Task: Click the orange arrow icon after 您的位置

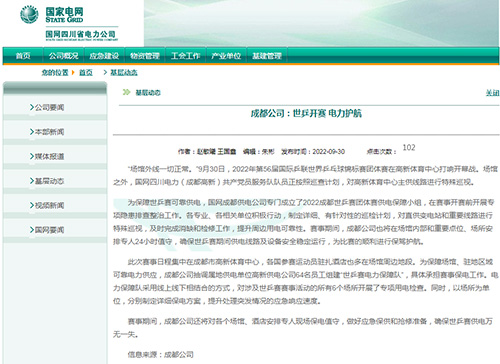Action: (x=73, y=72)
